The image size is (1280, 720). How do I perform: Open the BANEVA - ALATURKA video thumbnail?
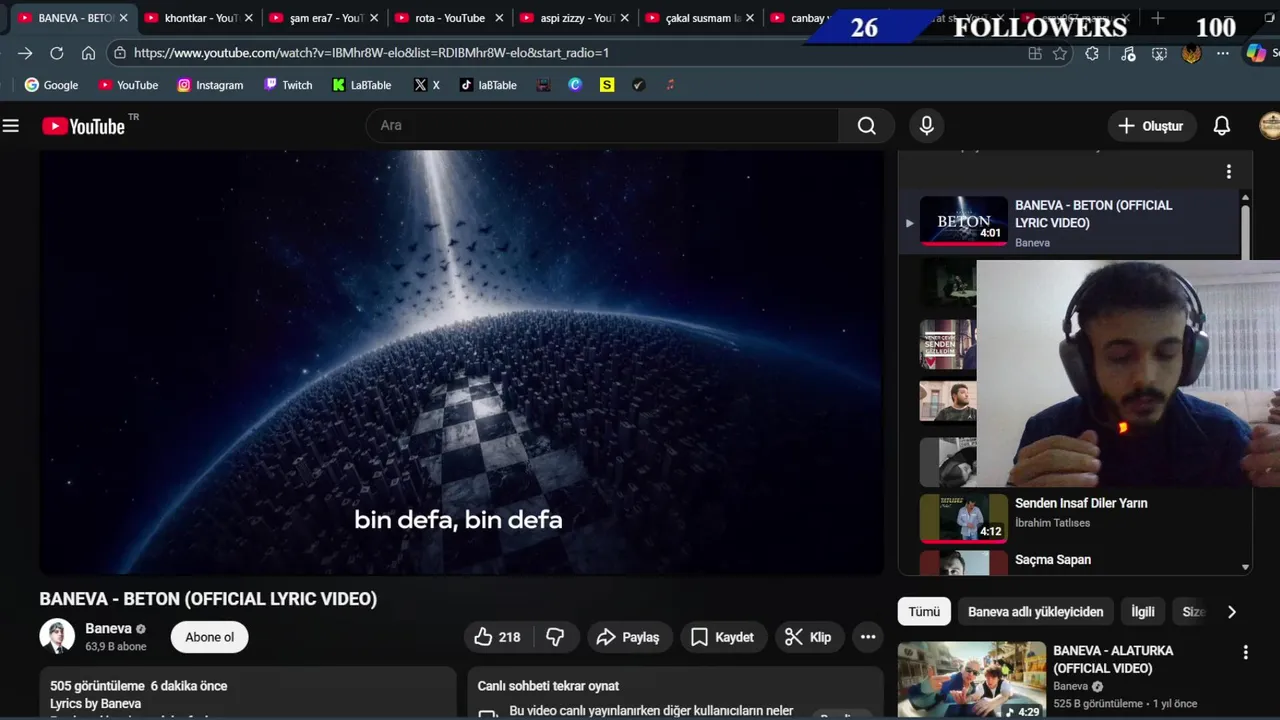[972, 679]
